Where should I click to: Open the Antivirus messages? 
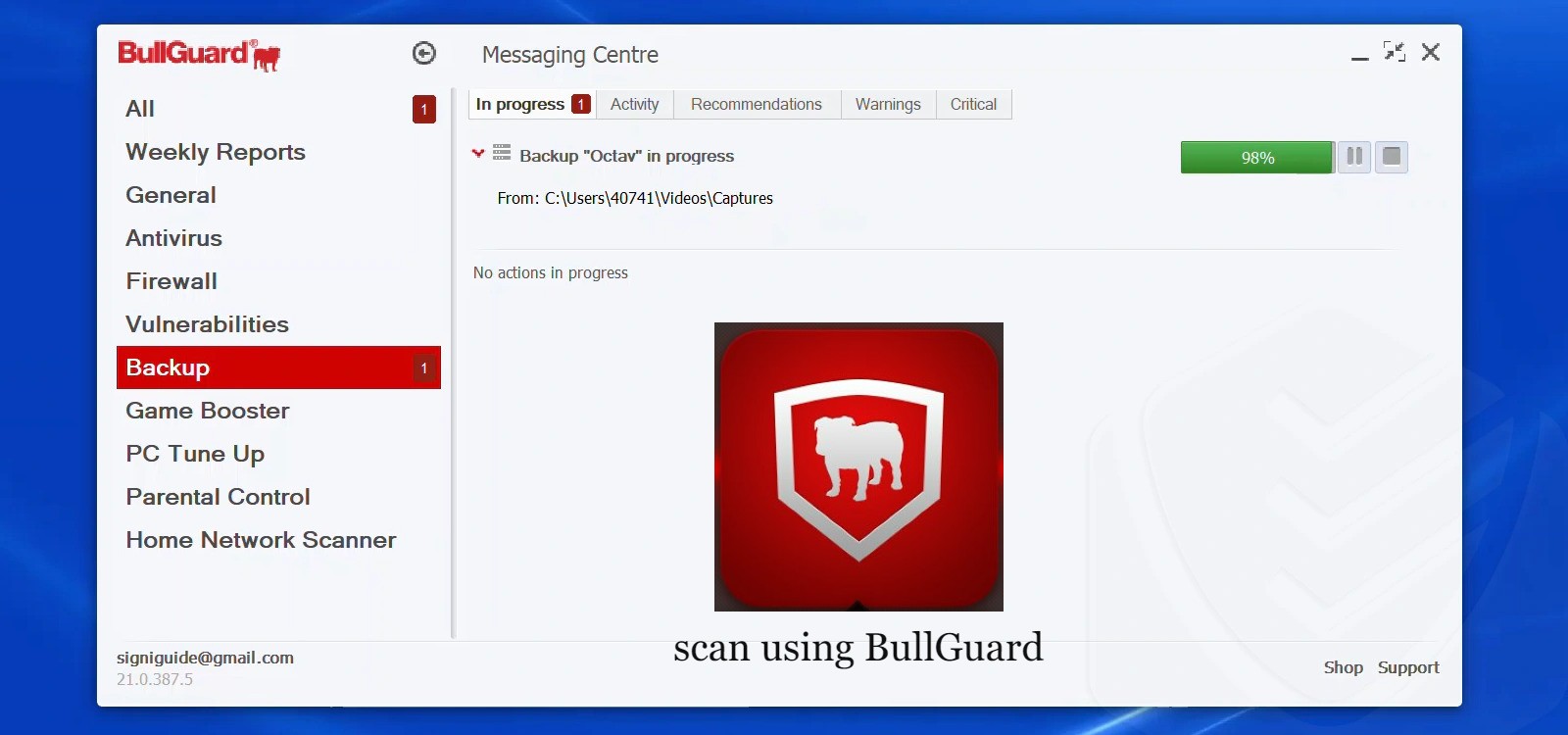278,238
